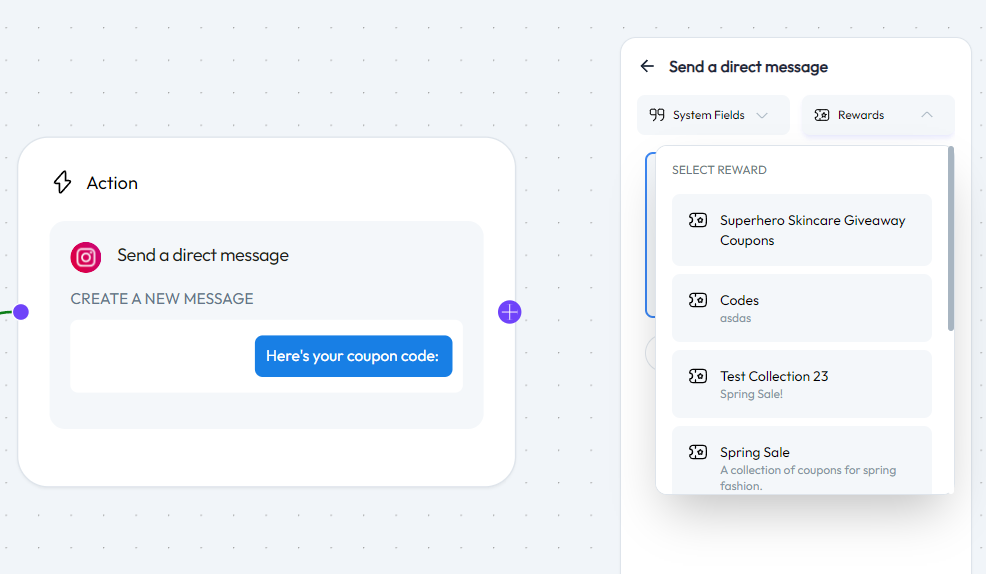Select the Codes reward option
Screen dimensions: 986x574
[x=802, y=307]
